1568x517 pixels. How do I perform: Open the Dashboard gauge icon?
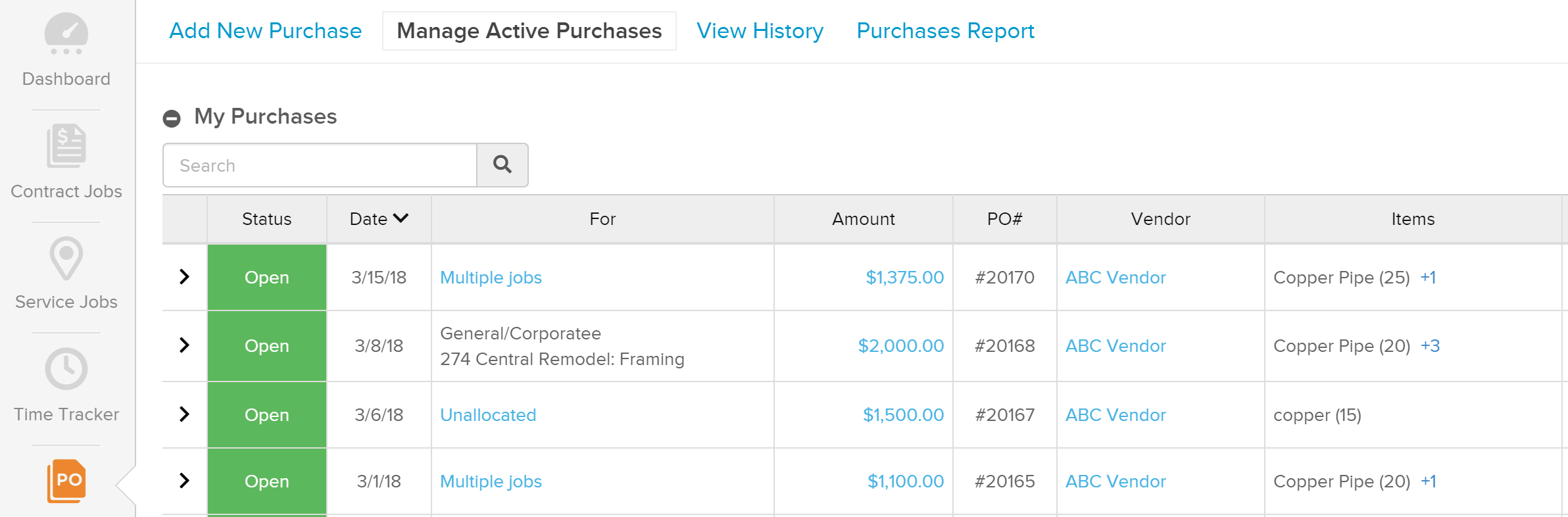[66, 34]
